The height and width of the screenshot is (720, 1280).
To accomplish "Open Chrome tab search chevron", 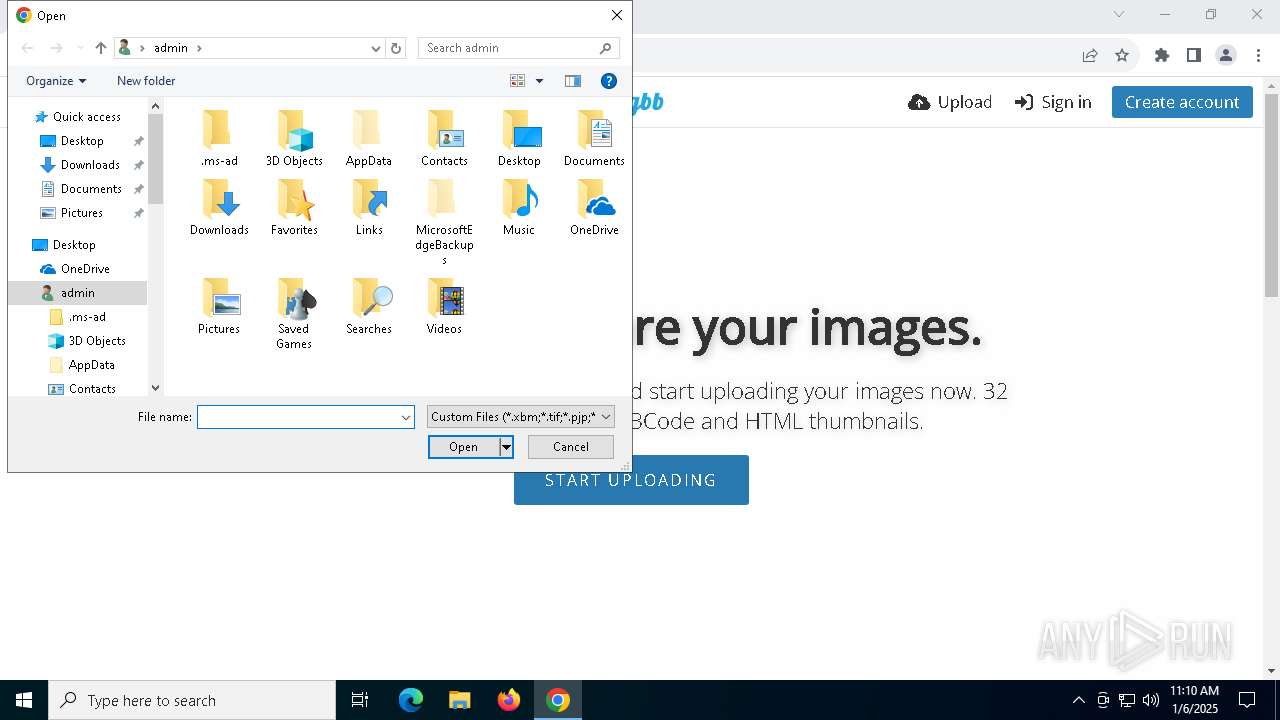I will point(1119,14).
